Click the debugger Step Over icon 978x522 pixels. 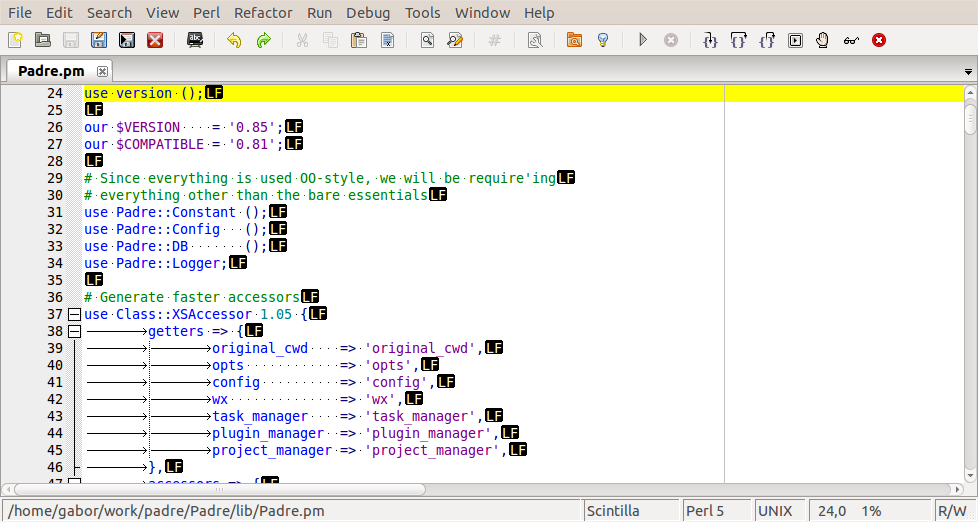[738, 41]
